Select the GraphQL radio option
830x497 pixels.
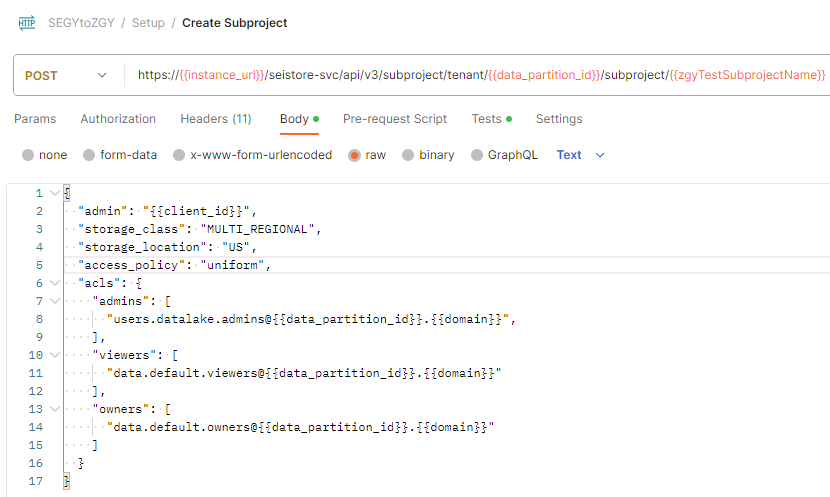click(x=477, y=155)
